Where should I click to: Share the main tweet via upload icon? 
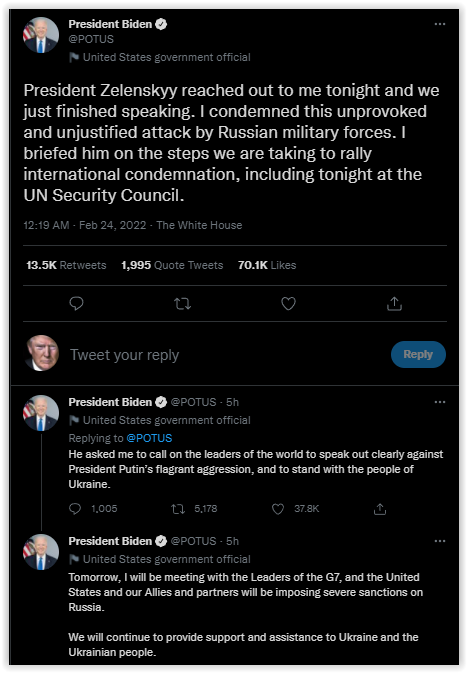pos(394,303)
